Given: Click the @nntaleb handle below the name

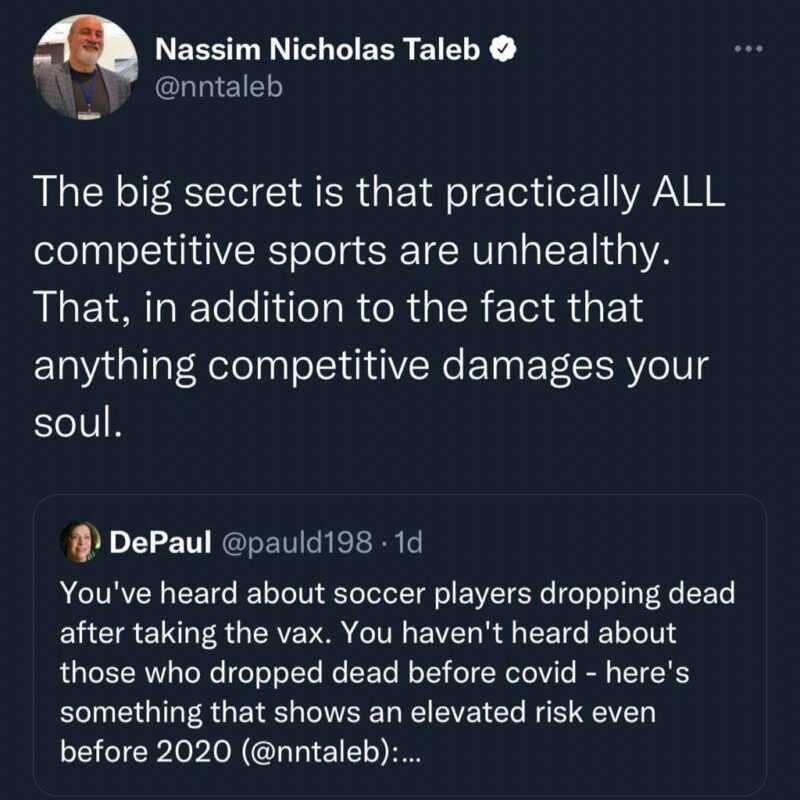Looking at the screenshot, I should [x=219, y=87].
